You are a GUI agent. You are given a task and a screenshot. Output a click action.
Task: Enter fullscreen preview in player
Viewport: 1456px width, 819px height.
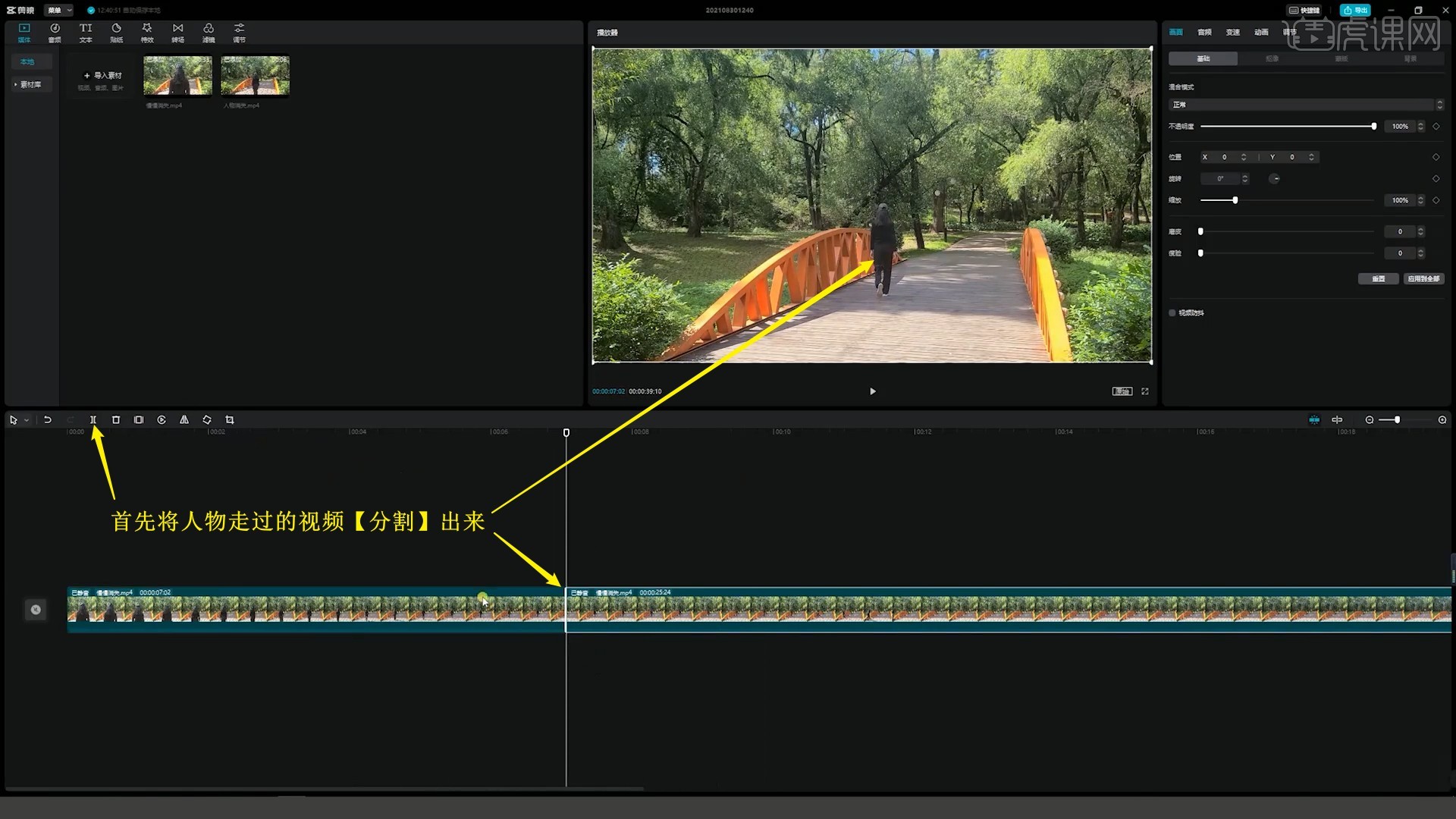(x=1145, y=391)
